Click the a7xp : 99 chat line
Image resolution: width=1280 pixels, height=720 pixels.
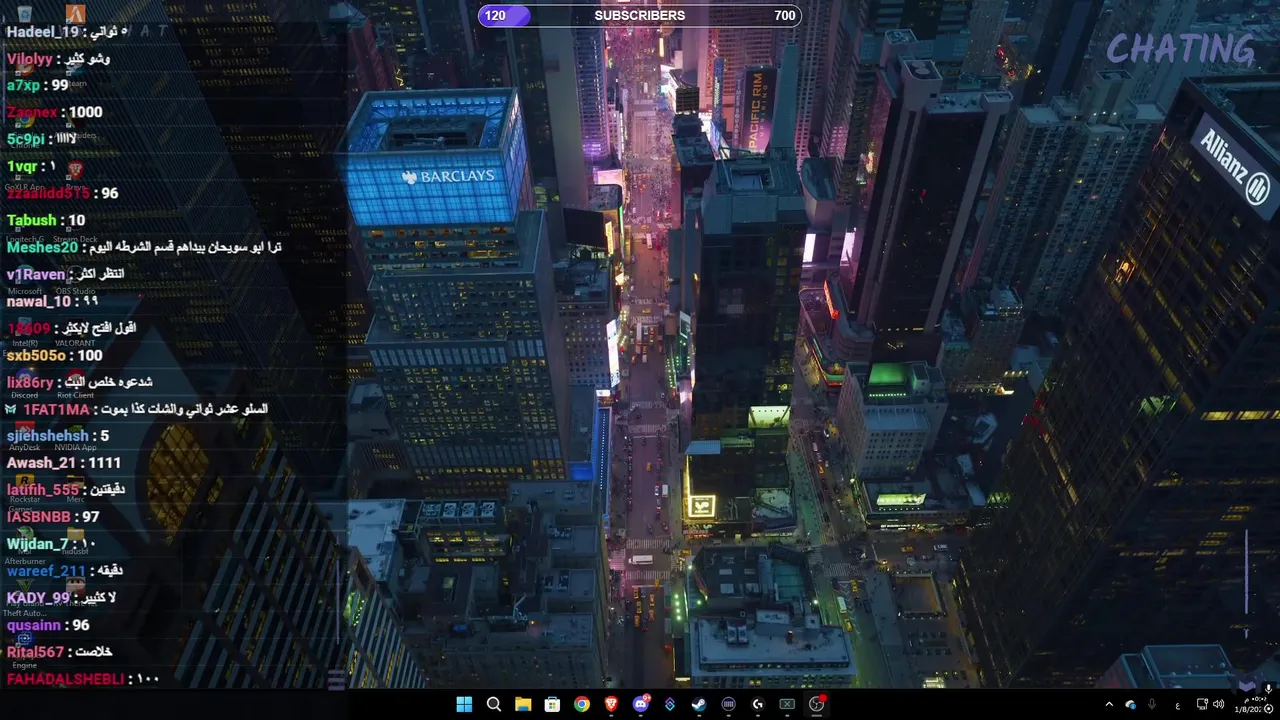(x=37, y=86)
